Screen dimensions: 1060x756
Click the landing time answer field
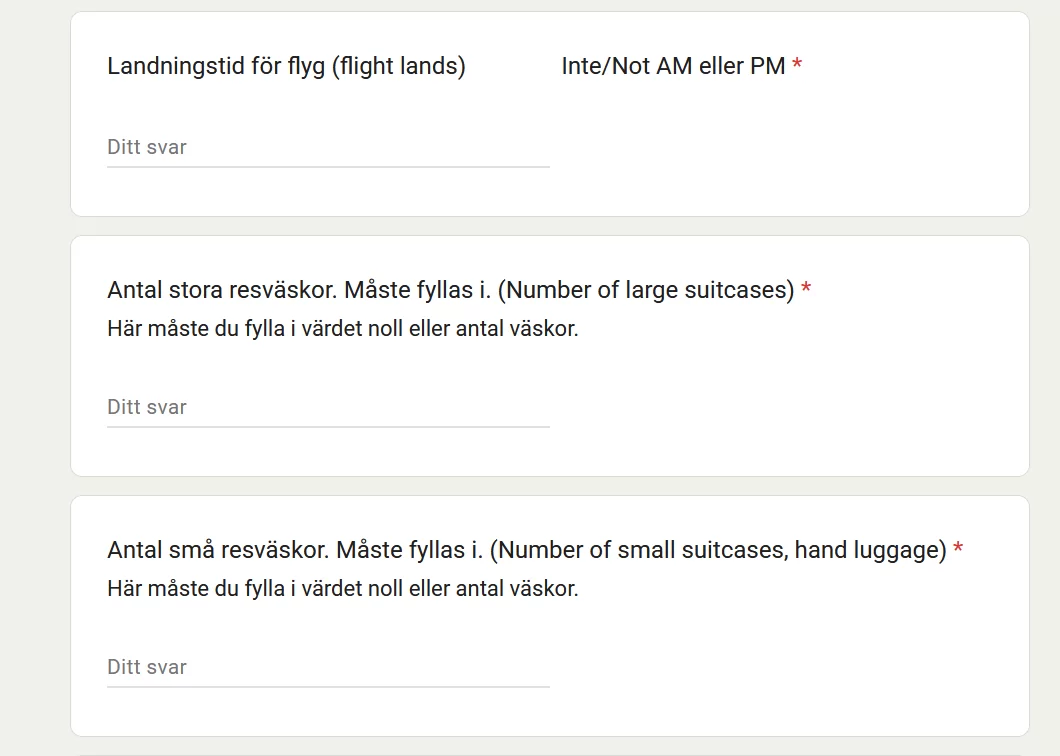(328, 148)
